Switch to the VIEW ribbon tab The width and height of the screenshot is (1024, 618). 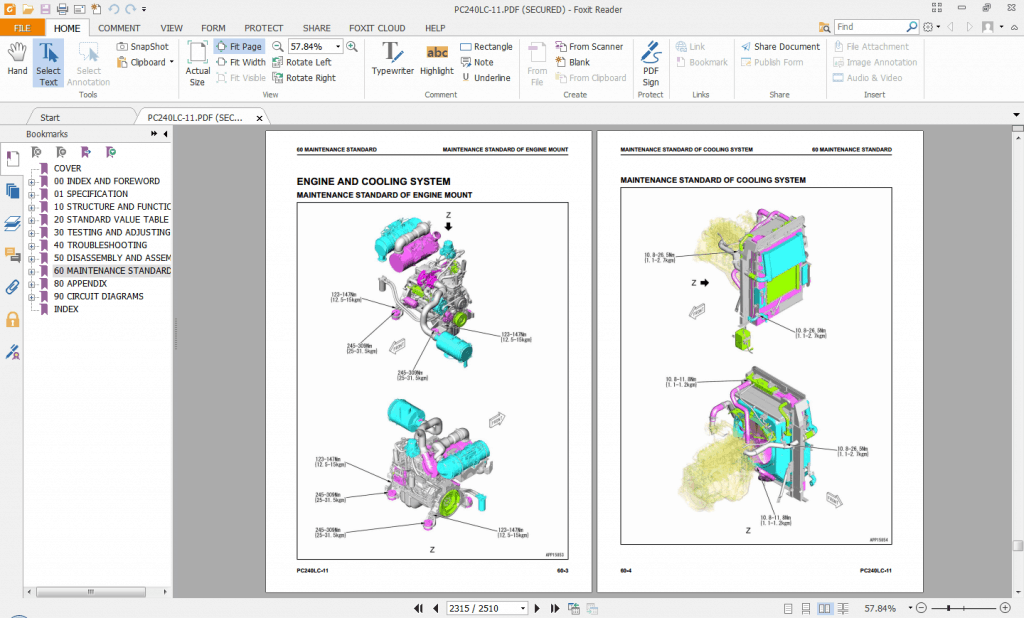pos(172,28)
